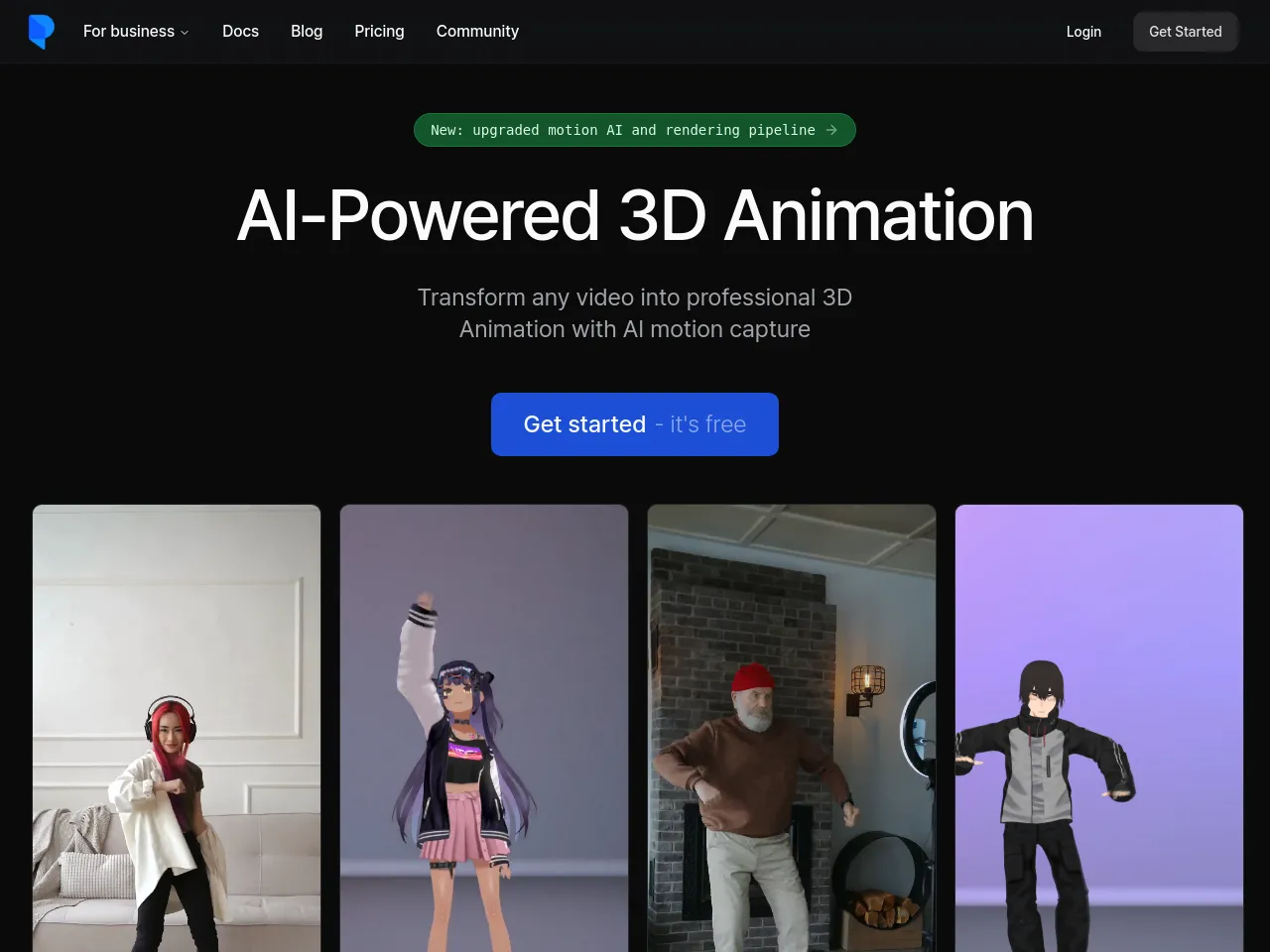Open the For business menu
The image size is (1270, 952).
click(129, 32)
